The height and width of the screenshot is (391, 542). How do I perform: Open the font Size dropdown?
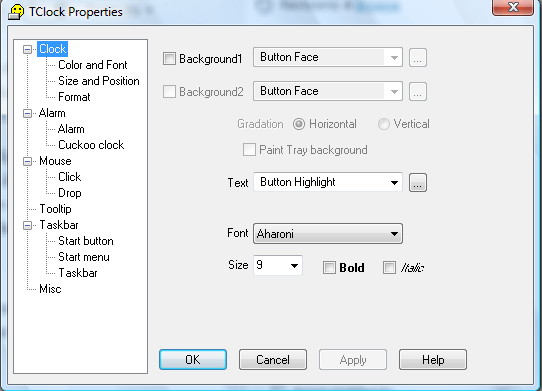coord(278,266)
